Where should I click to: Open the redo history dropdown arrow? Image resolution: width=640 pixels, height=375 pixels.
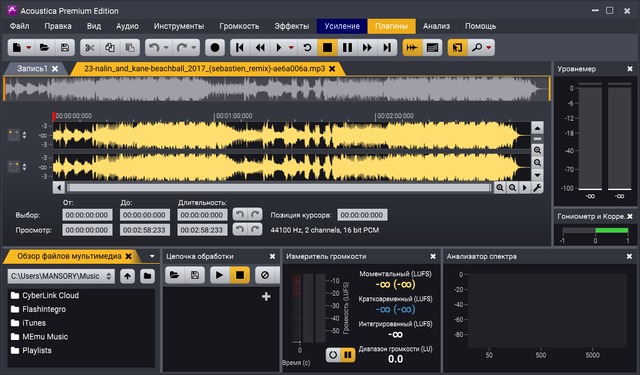point(193,48)
